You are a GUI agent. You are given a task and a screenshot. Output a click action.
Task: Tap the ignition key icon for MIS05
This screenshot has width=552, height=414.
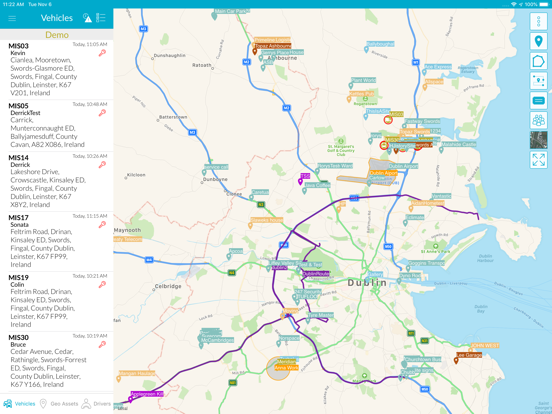click(102, 113)
